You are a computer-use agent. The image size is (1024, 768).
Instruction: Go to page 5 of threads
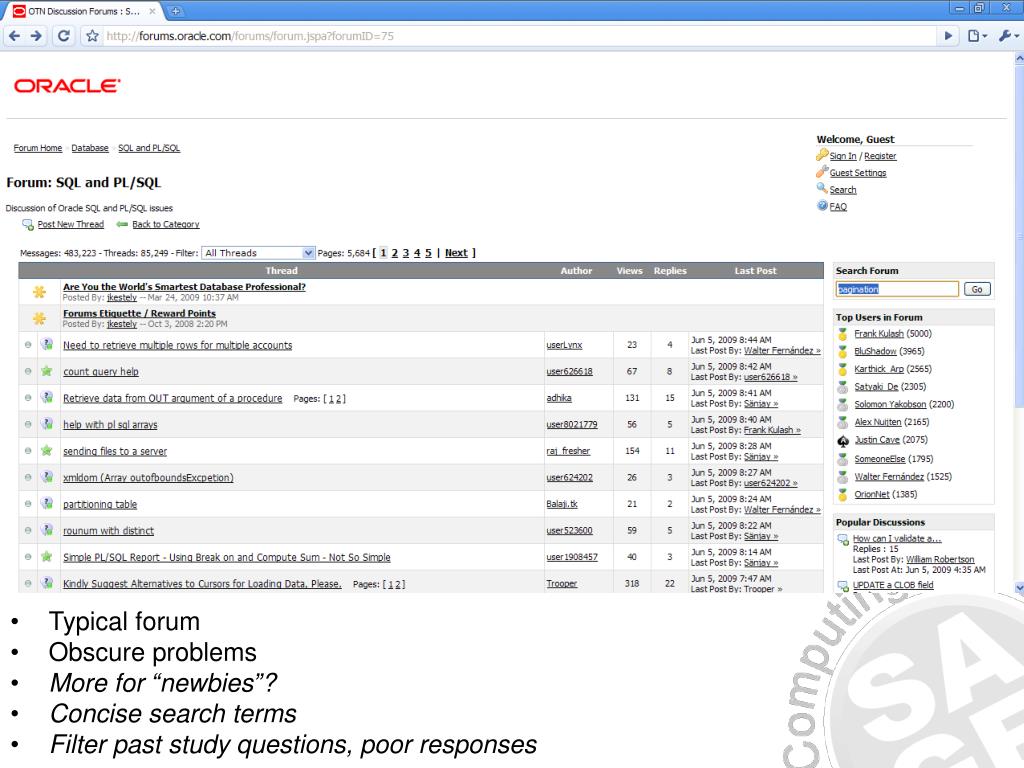(428, 253)
